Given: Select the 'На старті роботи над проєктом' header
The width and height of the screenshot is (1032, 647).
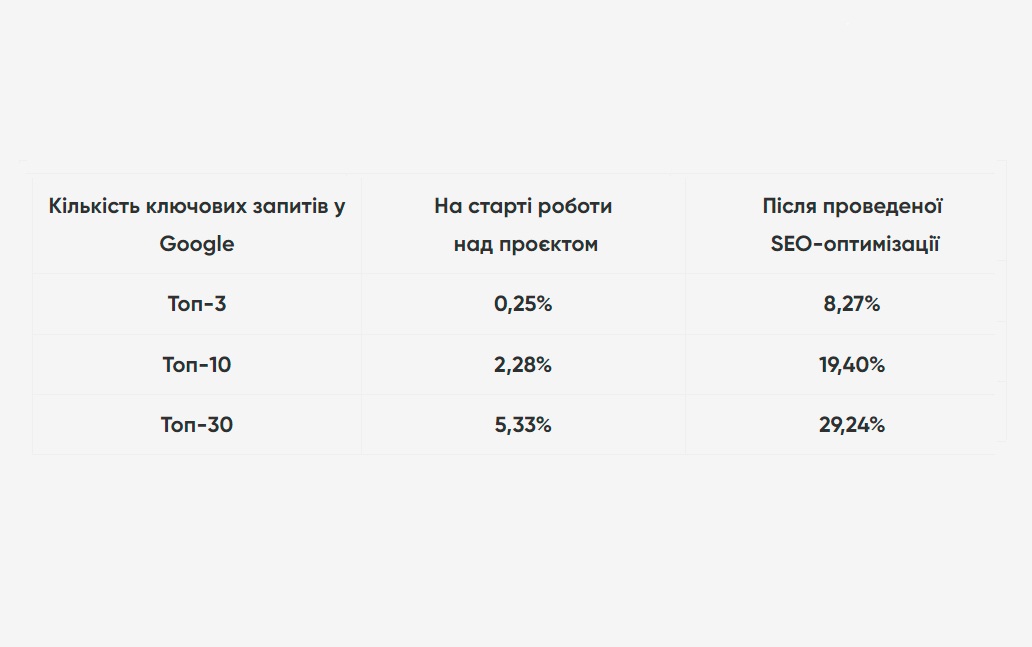Looking at the screenshot, I should (523, 224).
